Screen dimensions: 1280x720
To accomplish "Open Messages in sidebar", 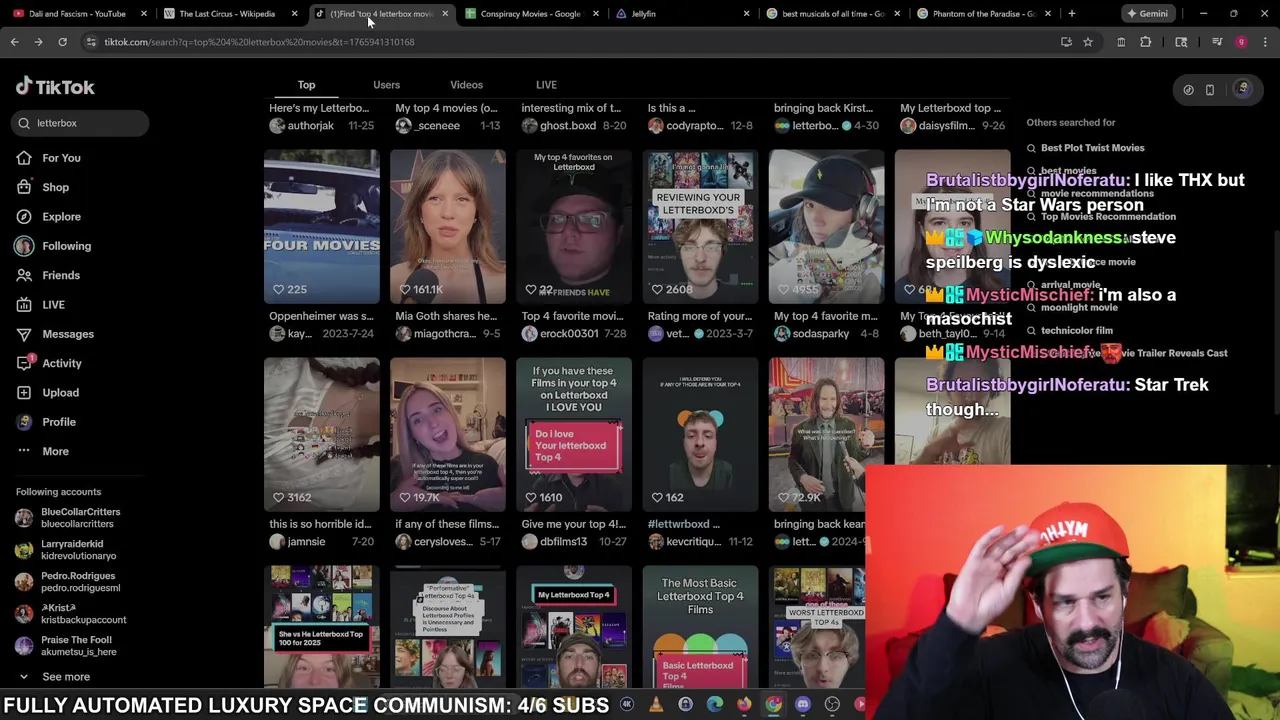I will [x=67, y=334].
